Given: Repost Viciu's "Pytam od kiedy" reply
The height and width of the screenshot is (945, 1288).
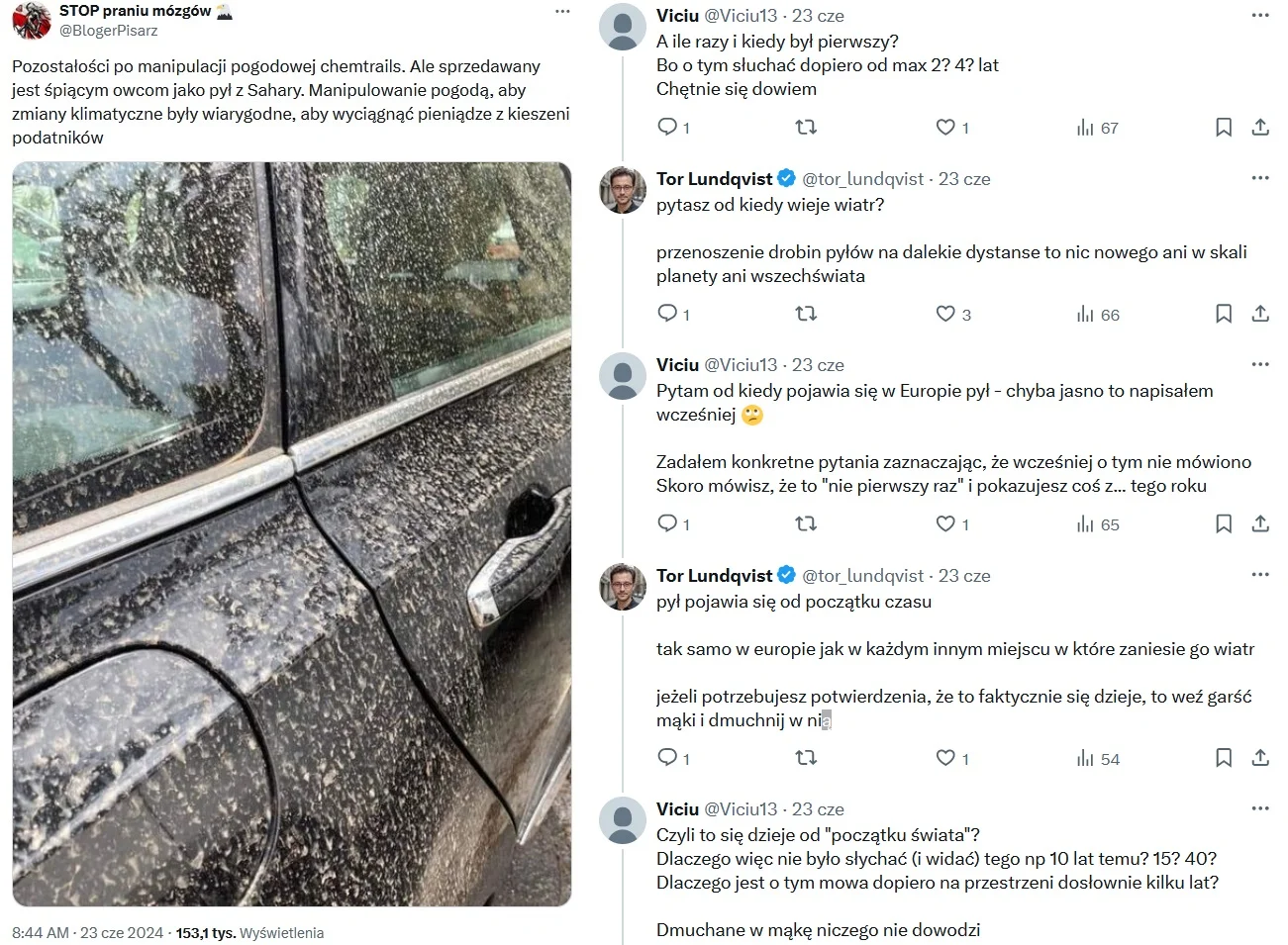Looking at the screenshot, I should pos(806,524).
